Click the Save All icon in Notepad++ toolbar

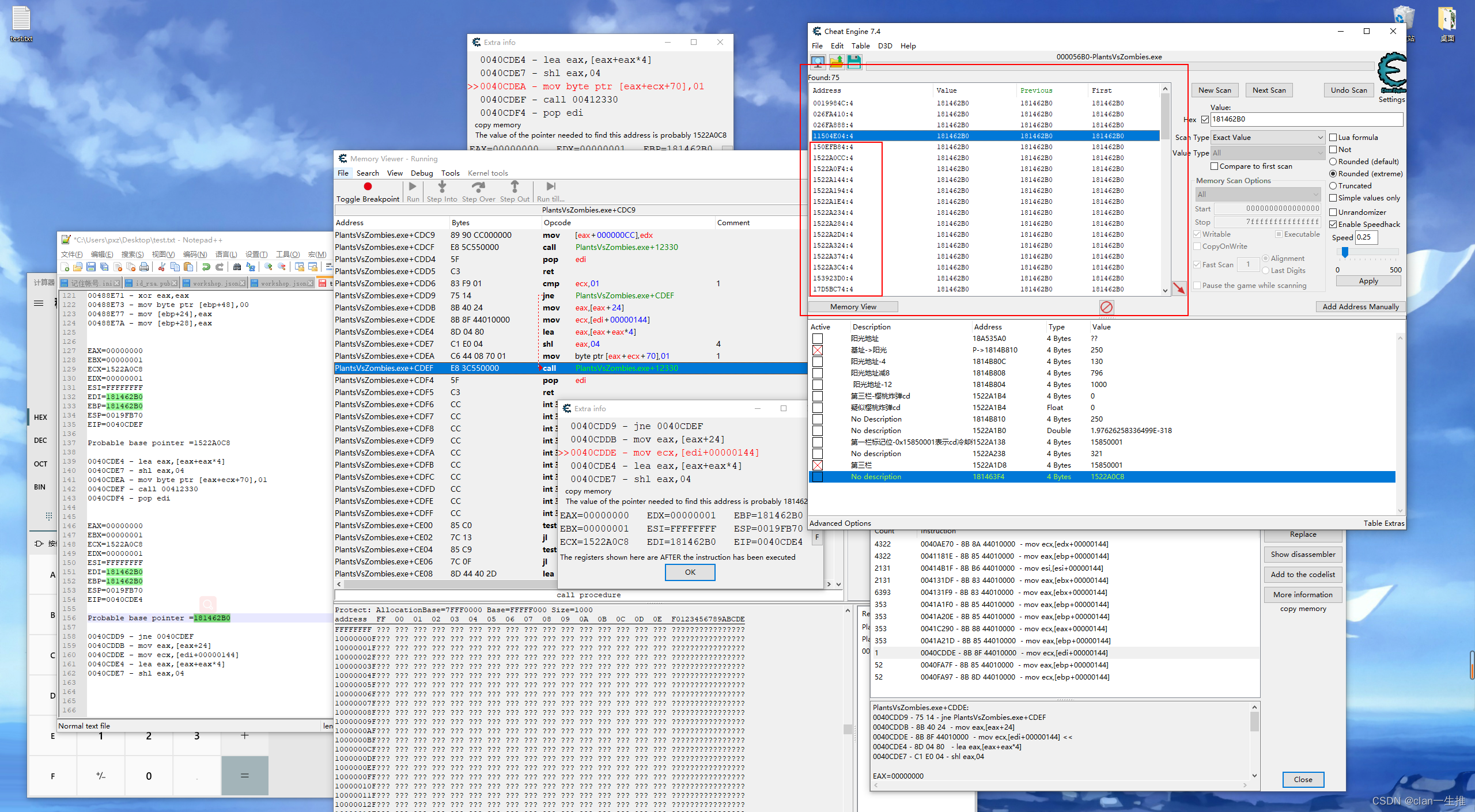[104, 267]
